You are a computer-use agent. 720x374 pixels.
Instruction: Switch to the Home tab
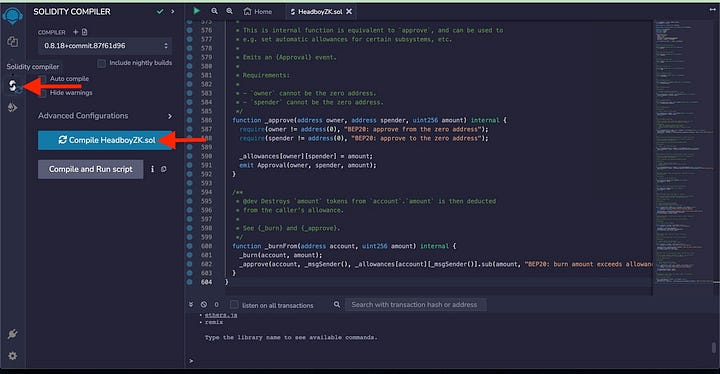tap(258, 11)
